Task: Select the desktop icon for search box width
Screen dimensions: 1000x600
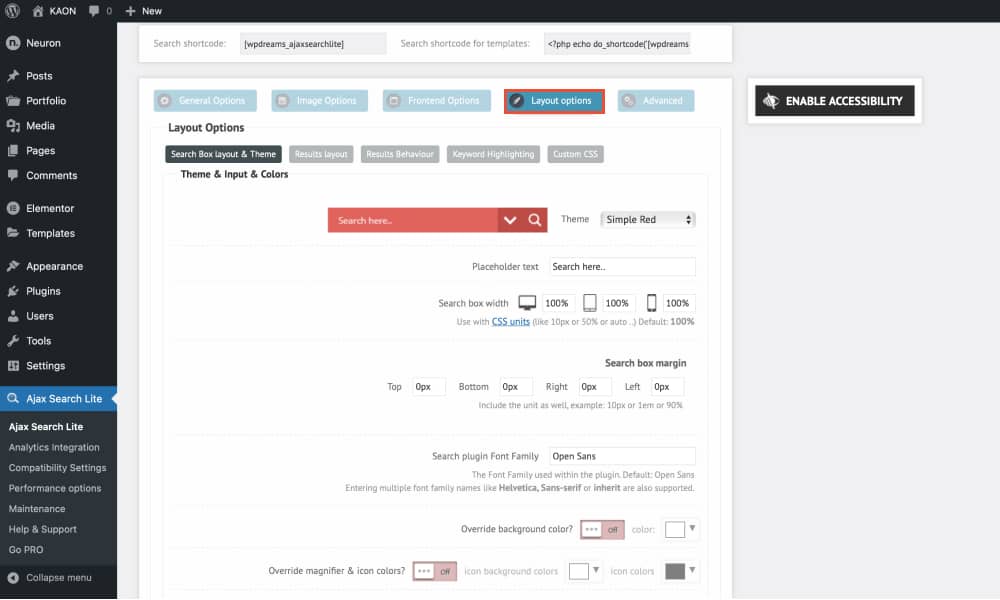Action: click(x=528, y=302)
